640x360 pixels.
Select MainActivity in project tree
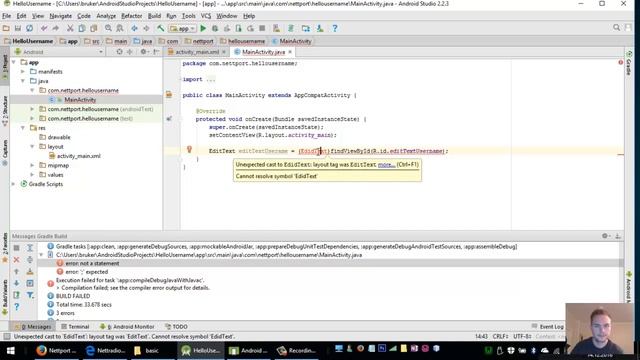(80, 100)
